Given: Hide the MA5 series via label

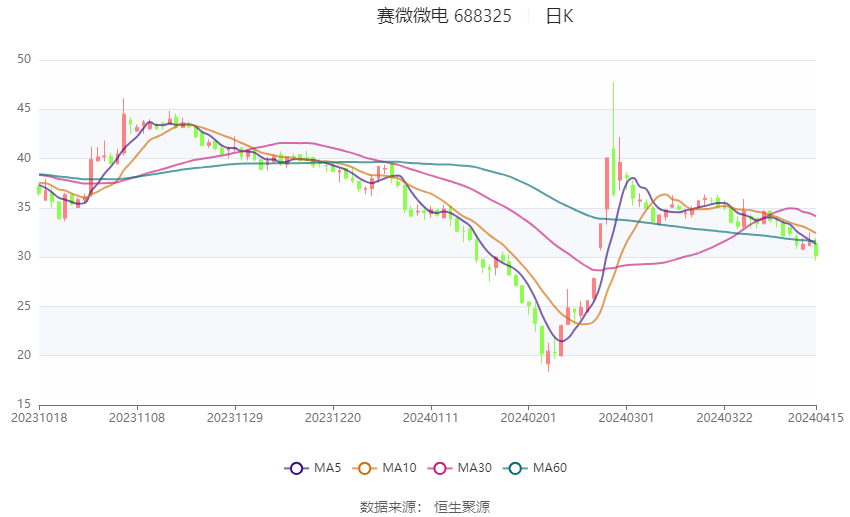Looking at the screenshot, I should 327,468.
